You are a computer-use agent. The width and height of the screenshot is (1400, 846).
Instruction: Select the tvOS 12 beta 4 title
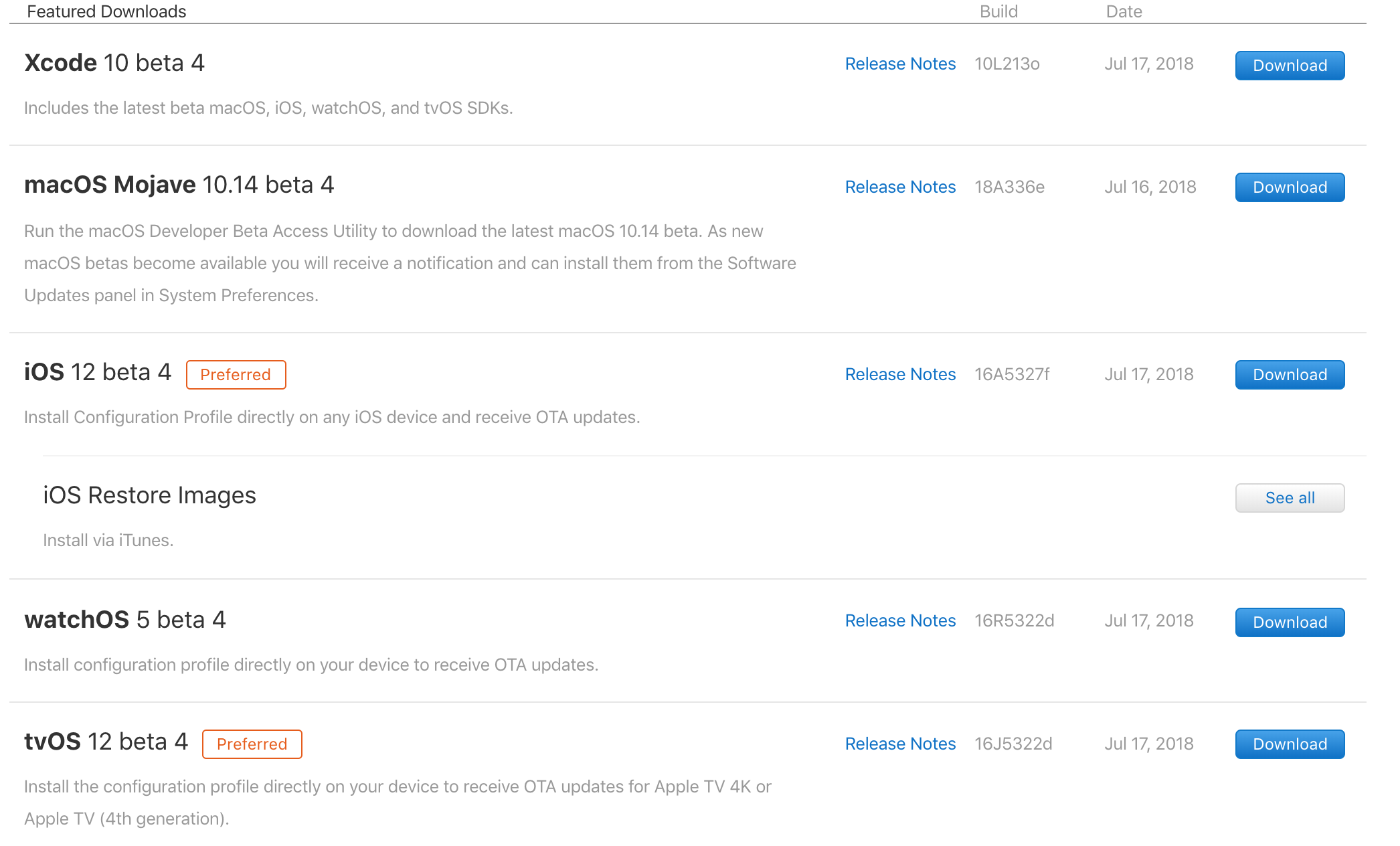[x=106, y=742]
